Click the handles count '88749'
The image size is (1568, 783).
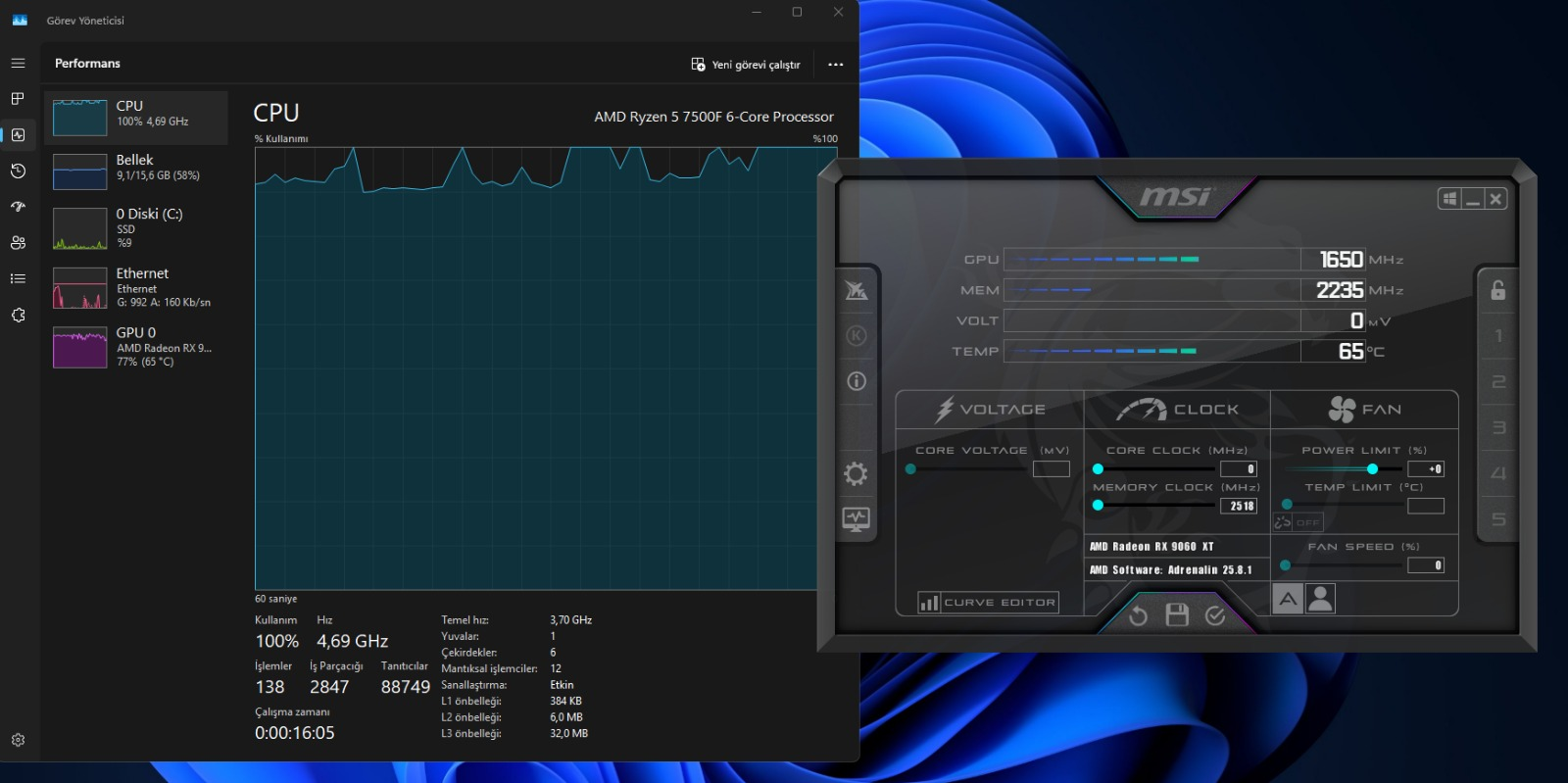[406, 687]
